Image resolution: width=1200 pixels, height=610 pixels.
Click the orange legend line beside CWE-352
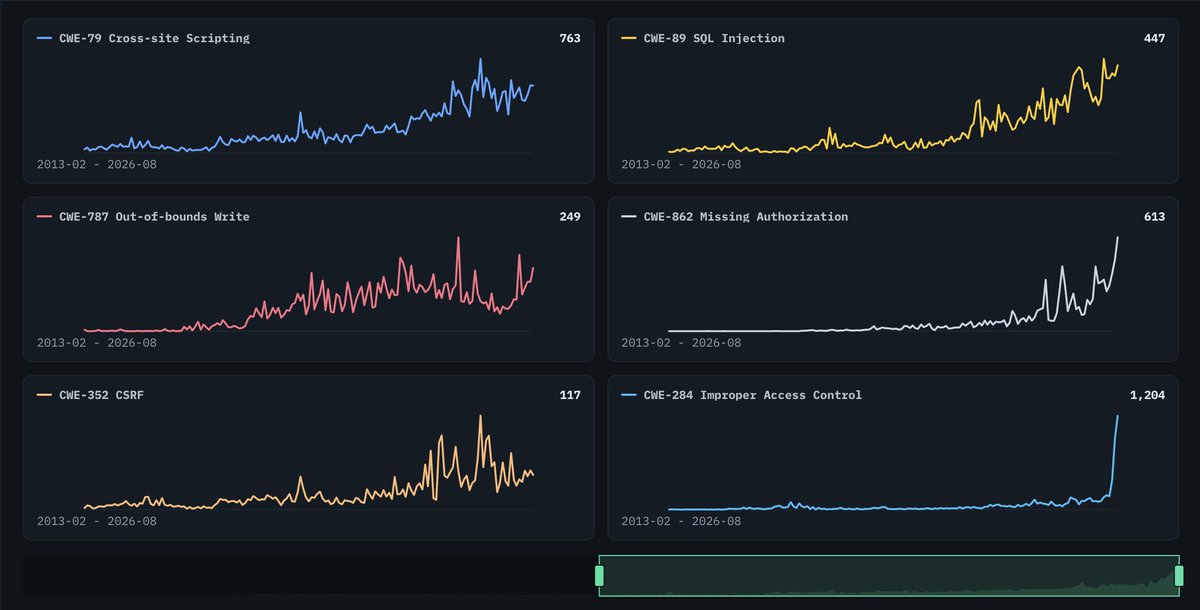tap(44, 395)
